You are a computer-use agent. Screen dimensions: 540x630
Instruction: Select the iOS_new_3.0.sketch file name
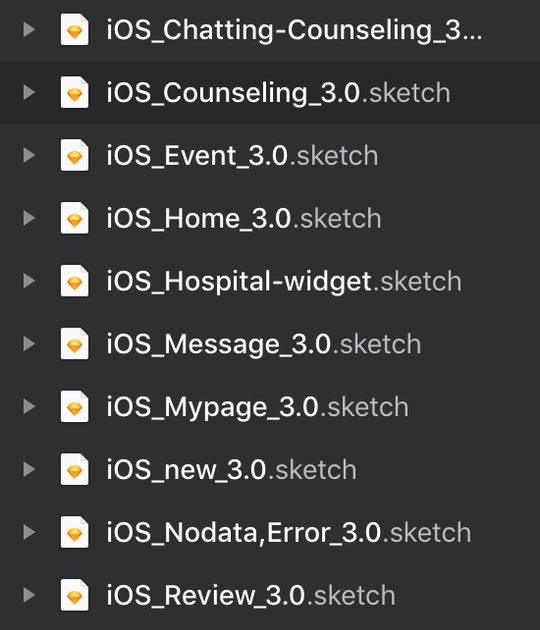(231, 470)
